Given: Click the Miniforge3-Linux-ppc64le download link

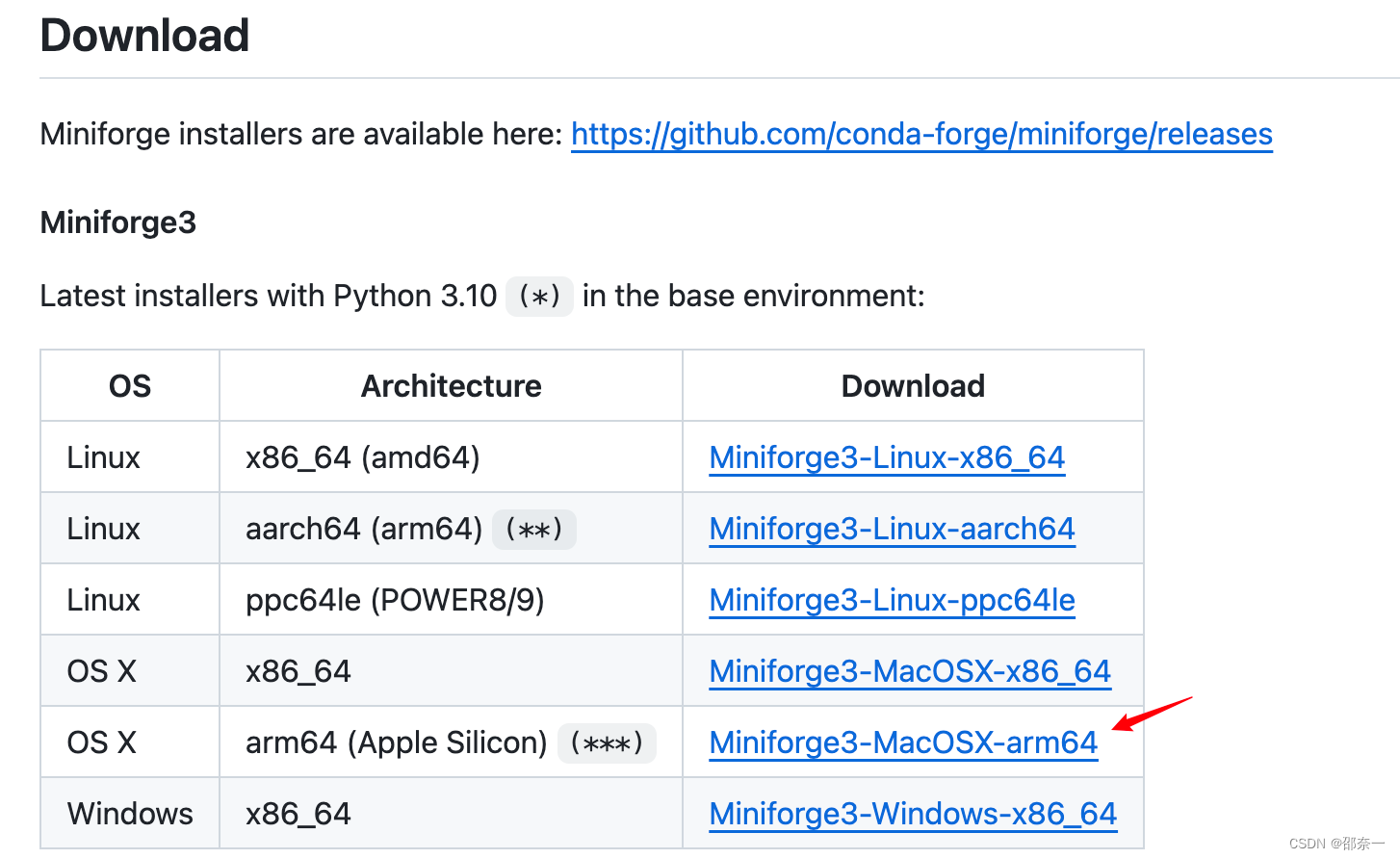Looking at the screenshot, I should 892,600.
